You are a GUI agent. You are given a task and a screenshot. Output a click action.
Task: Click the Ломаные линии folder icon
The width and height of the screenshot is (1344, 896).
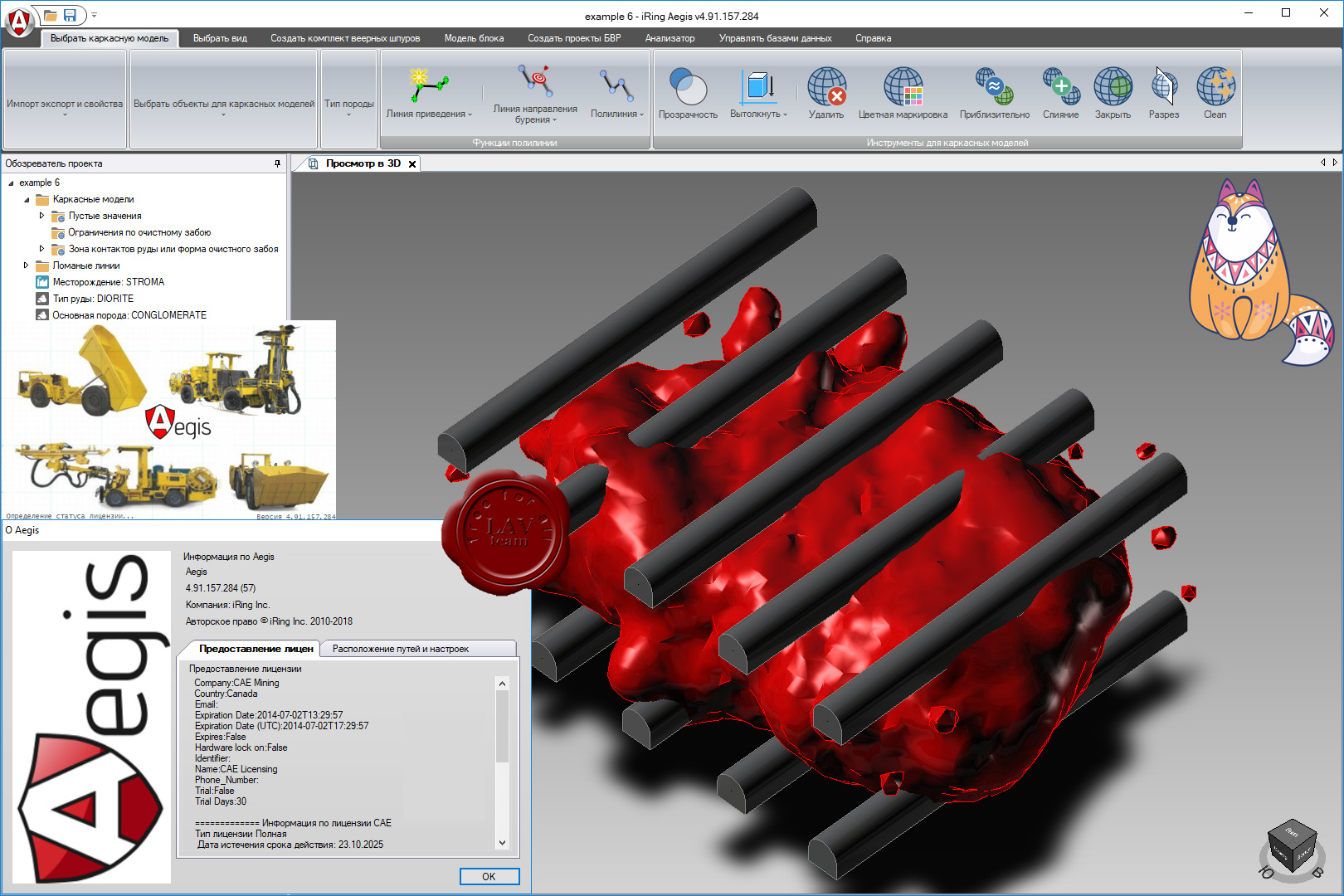42,265
